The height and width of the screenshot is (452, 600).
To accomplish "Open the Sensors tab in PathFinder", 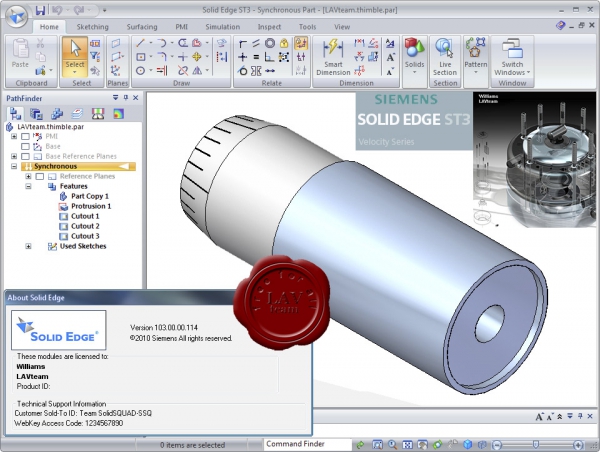I will point(98,114).
